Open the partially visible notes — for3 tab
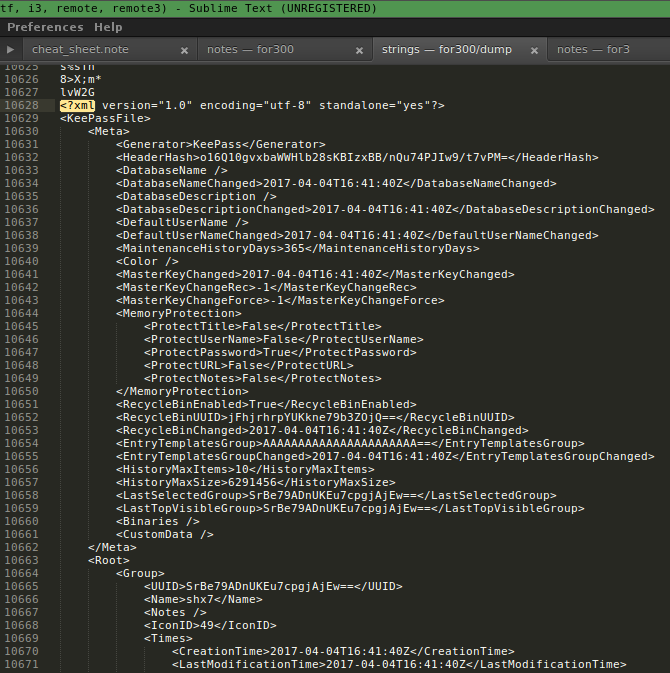This screenshot has width=670, height=673. tap(593, 49)
